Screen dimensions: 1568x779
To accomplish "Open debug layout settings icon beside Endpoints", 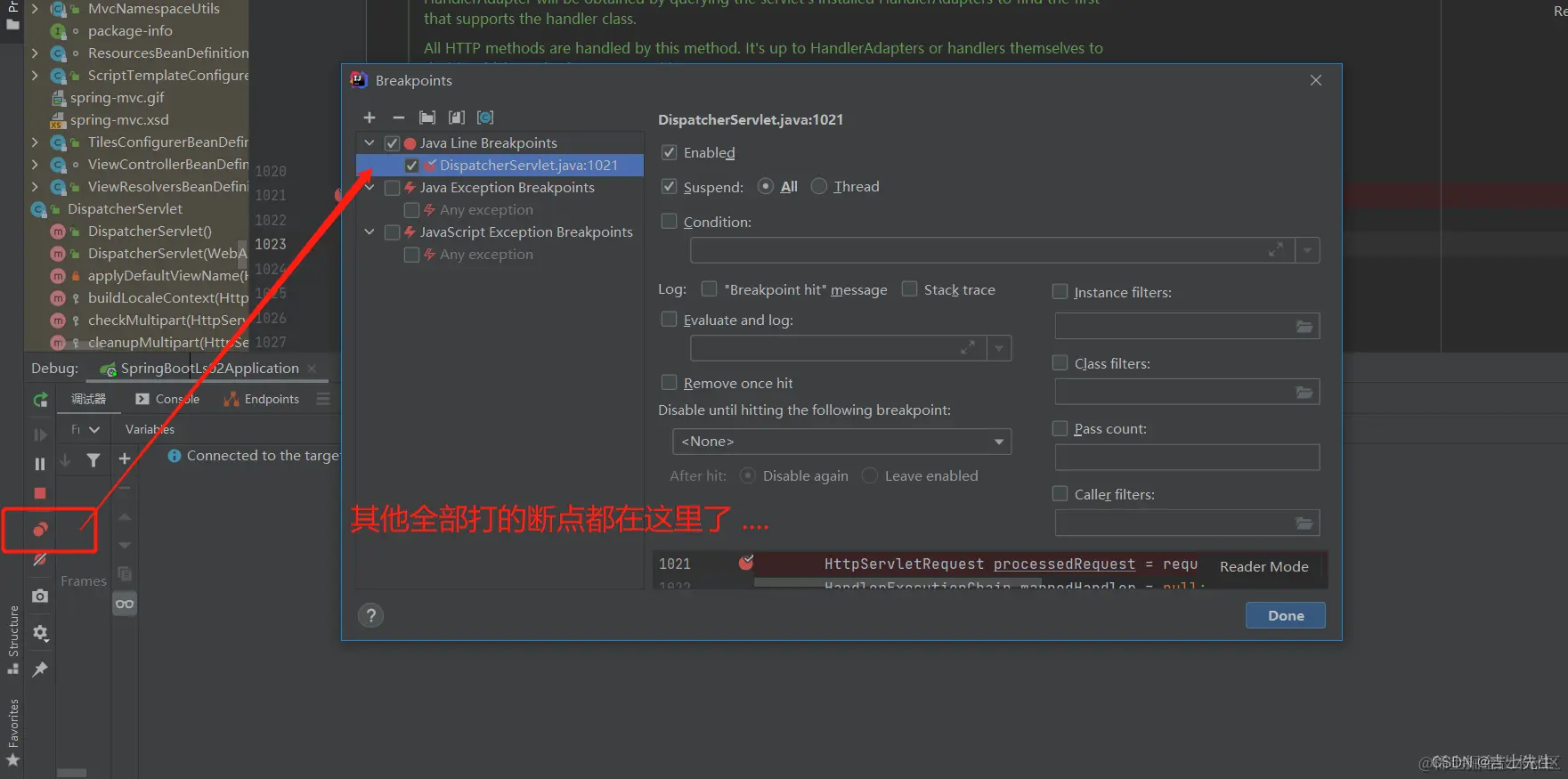I will (x=323, y=399).
